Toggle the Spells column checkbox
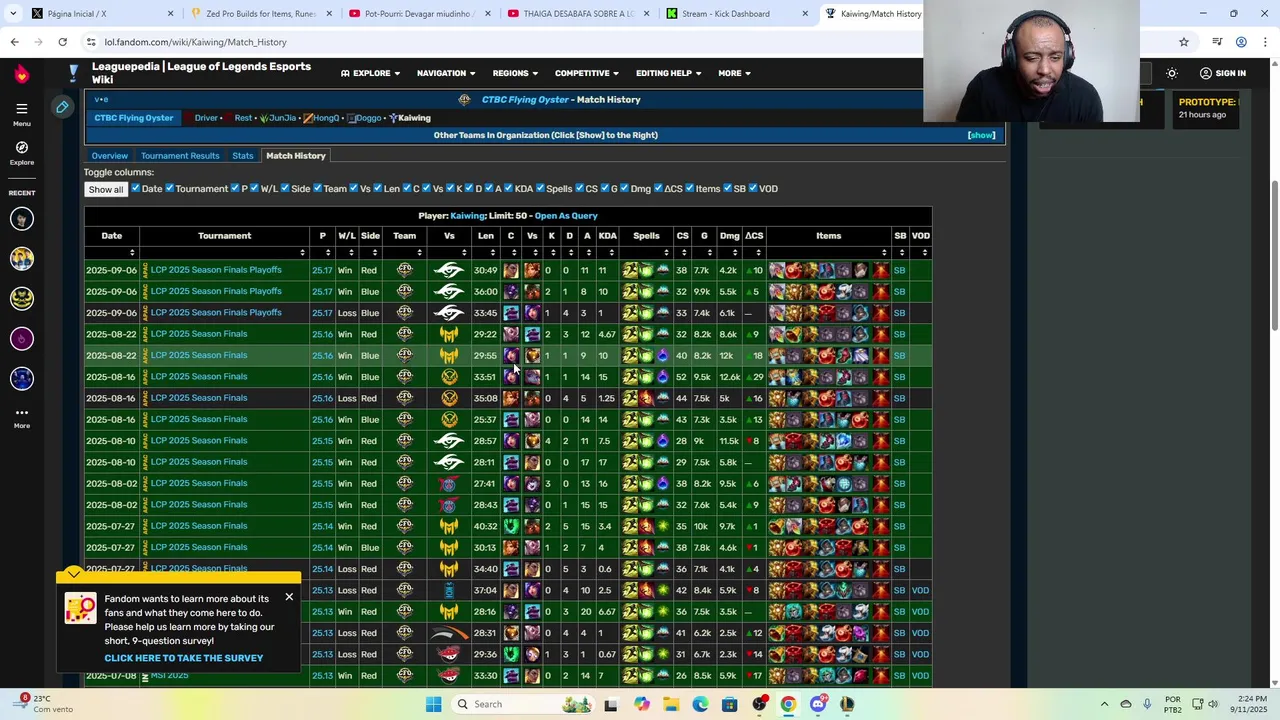Image resolution: width=1280 pixels, height=720 pixels. (540, 188)
